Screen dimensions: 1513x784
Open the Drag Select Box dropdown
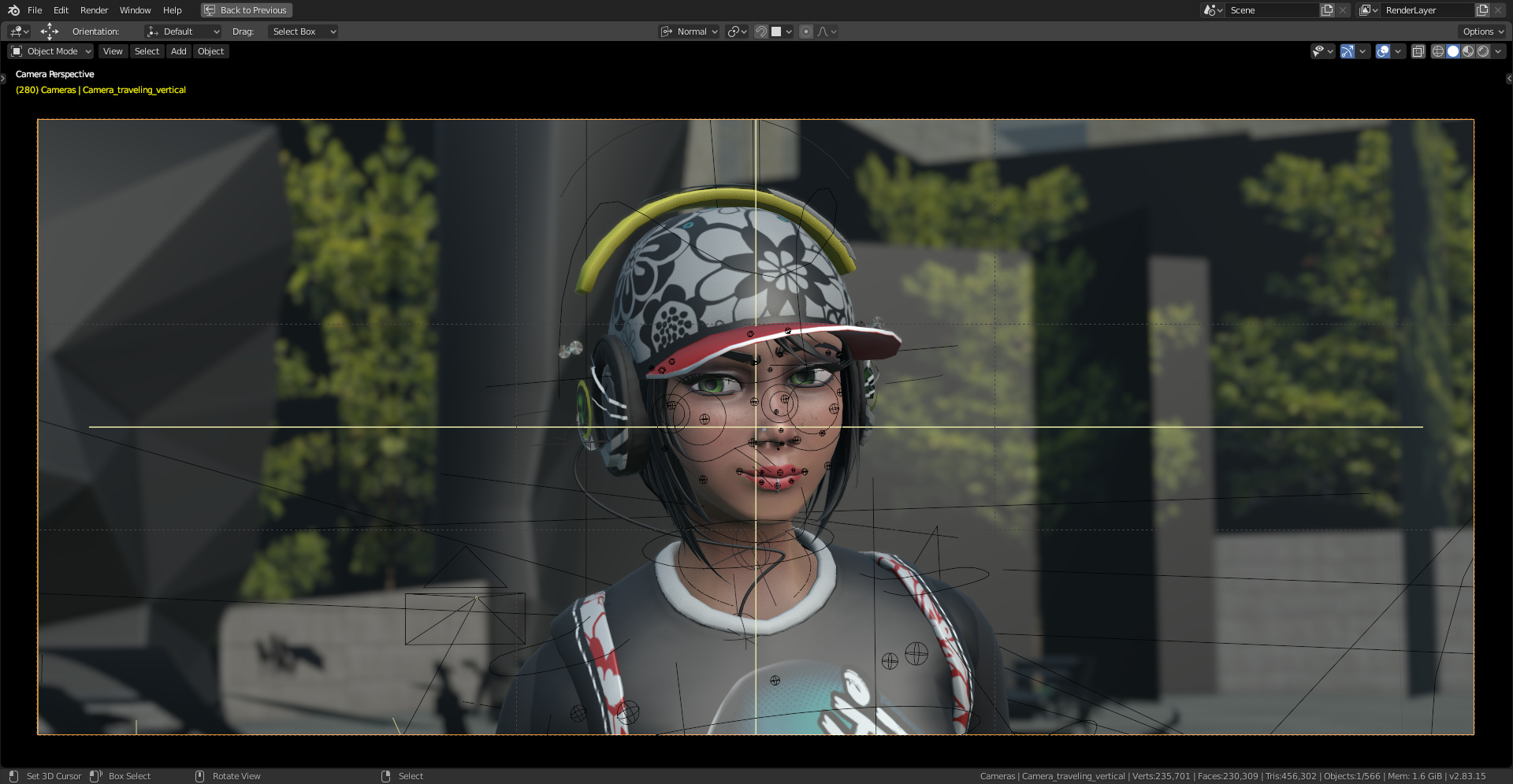(x=303, y=32)
